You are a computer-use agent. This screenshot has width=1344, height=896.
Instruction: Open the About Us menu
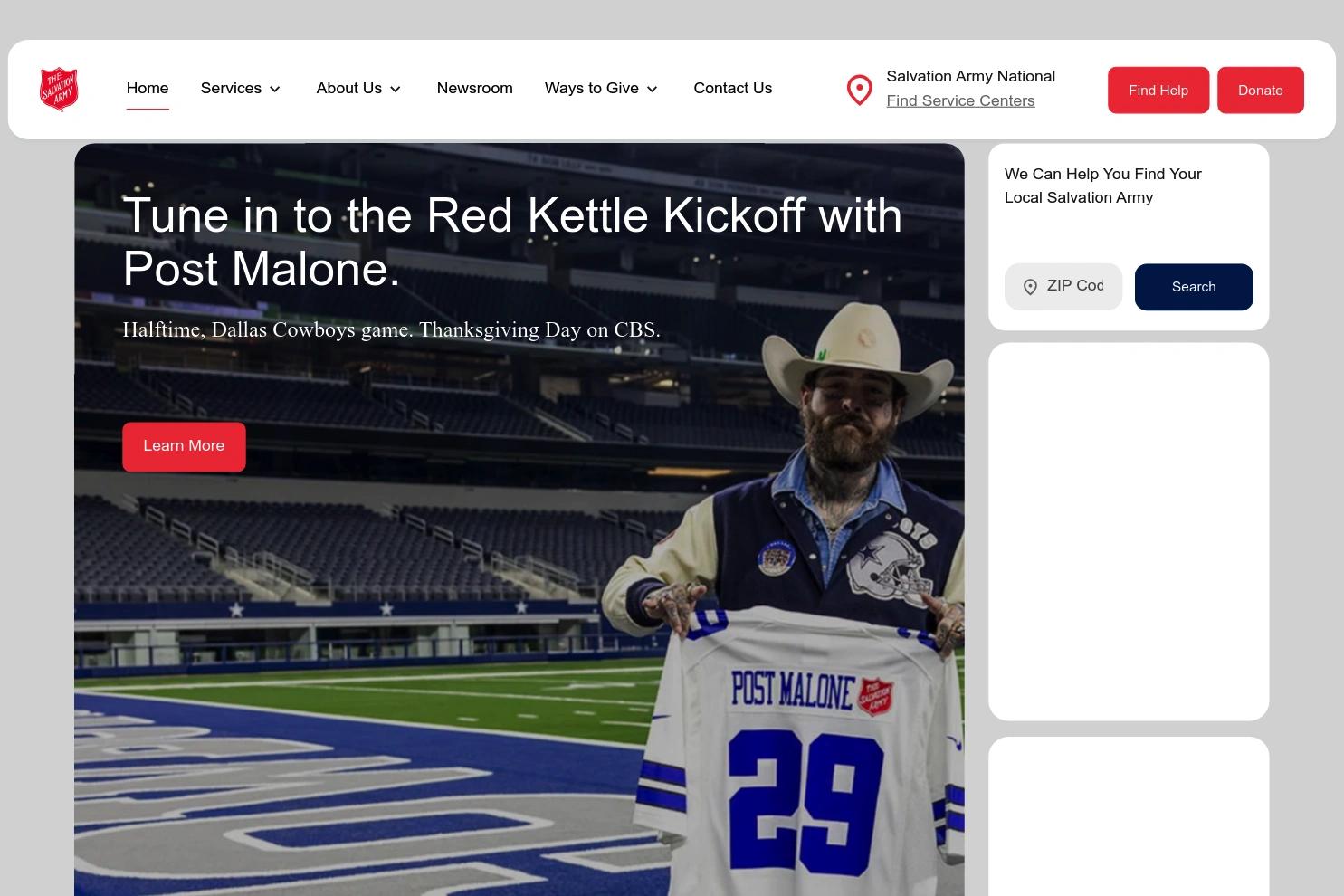pyautogui.click(x=348, y=88)
